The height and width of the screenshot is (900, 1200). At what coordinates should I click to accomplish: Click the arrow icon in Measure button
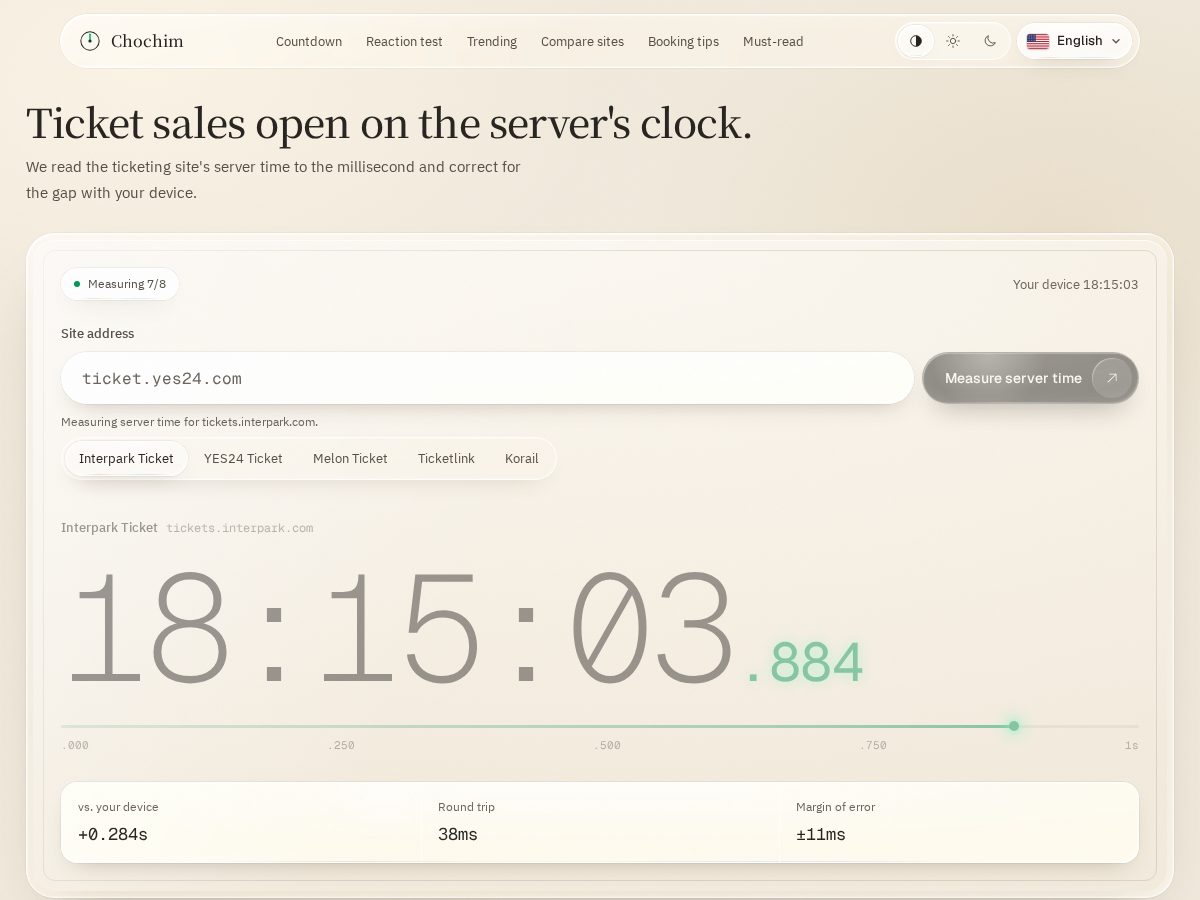click(1111, 378)
